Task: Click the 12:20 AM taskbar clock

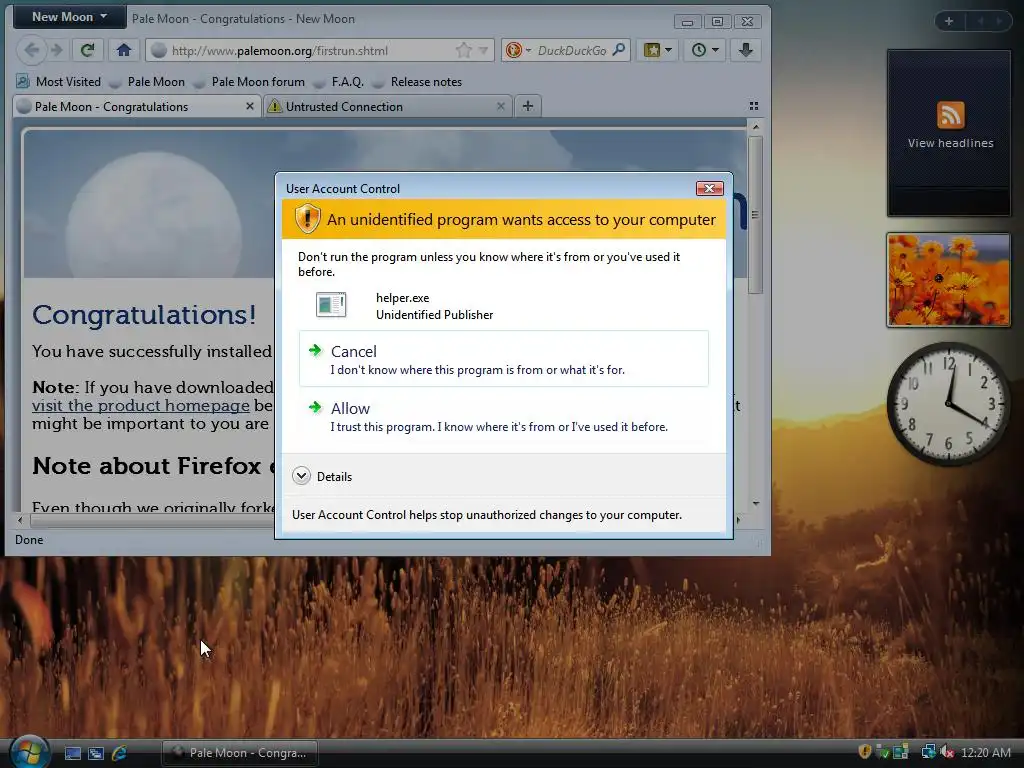Action: click(x=985, y=753)
